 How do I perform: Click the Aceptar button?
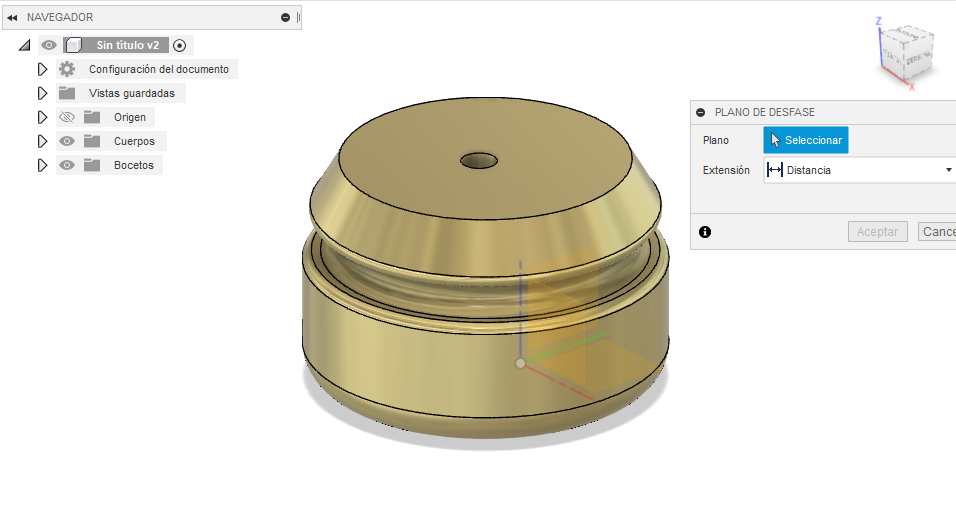click(877, 232)
